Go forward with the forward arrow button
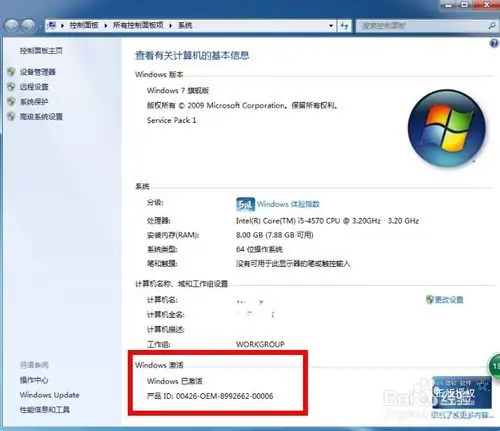Image resolution: width=500 pixels, height=431 pixels. [29, 25]
